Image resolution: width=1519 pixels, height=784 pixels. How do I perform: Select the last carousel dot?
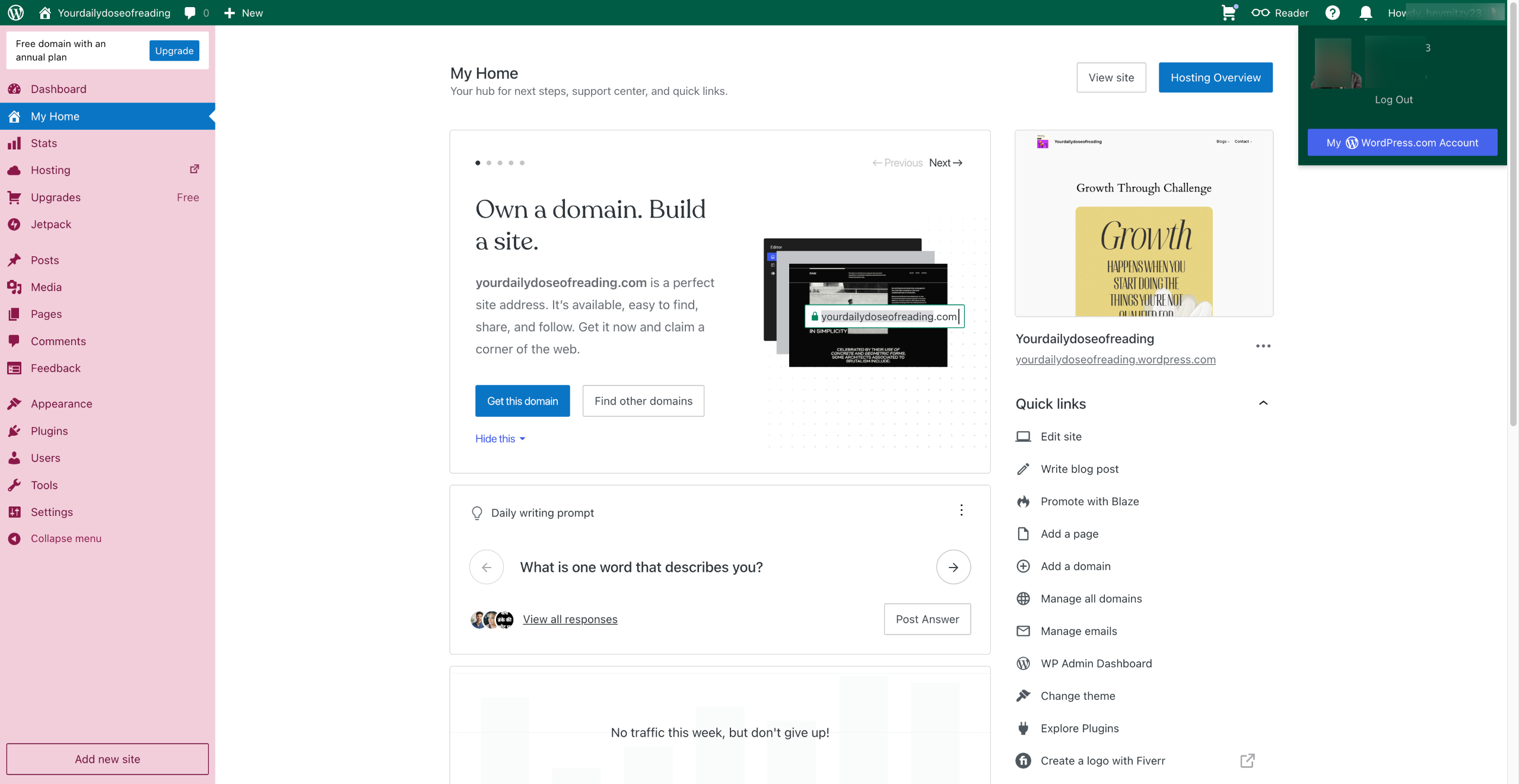[522, 162]
